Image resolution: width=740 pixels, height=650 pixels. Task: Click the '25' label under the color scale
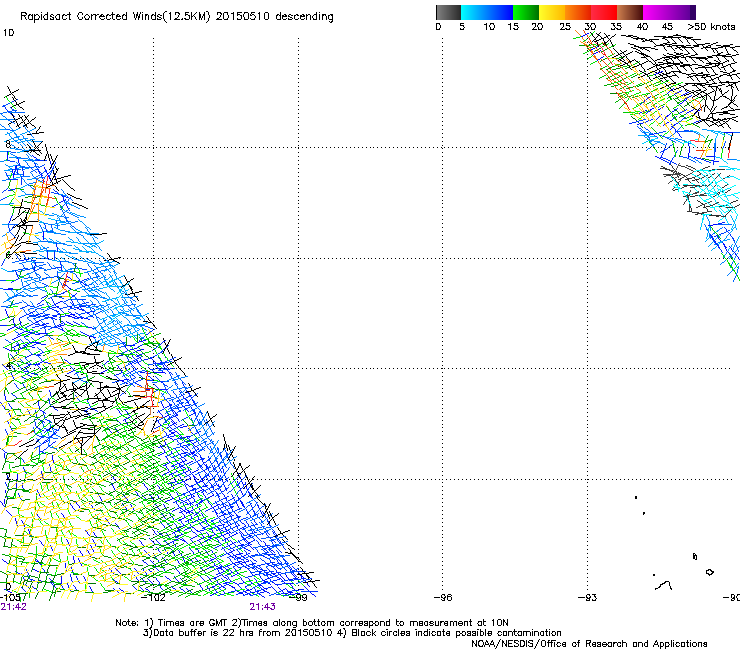(565, 27)
